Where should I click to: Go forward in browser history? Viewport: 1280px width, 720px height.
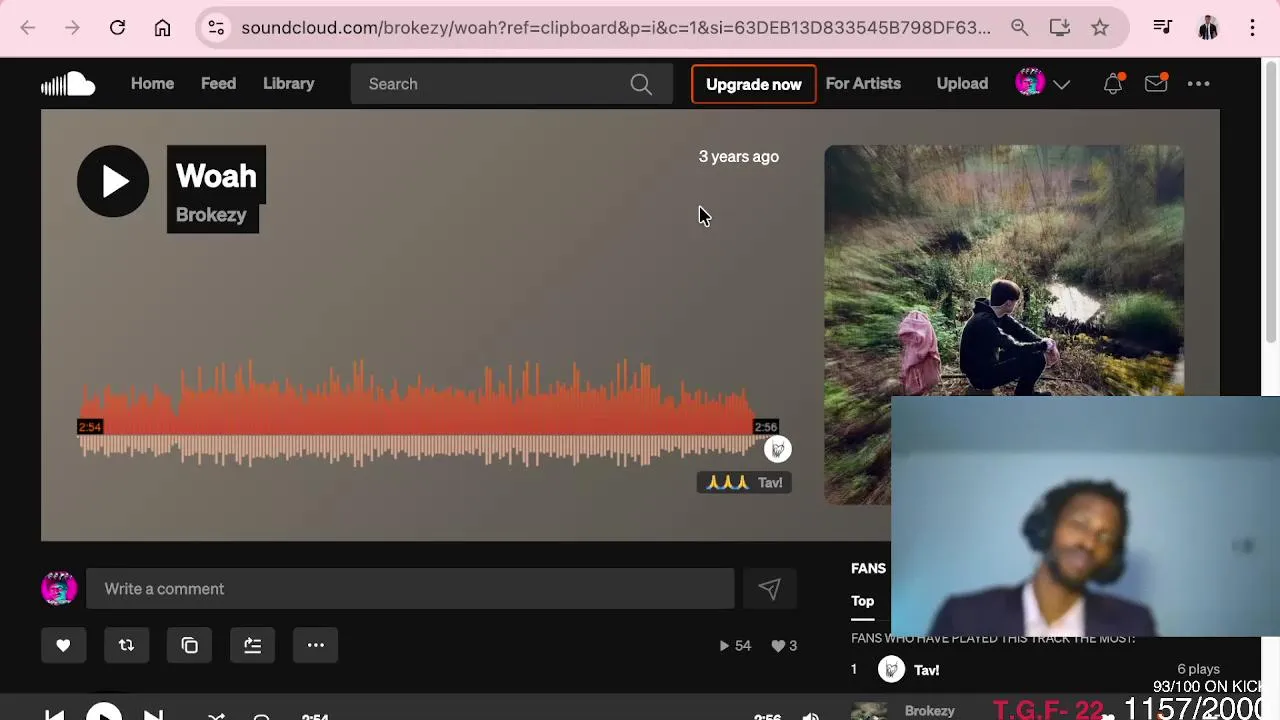click(x=72, y=28)
